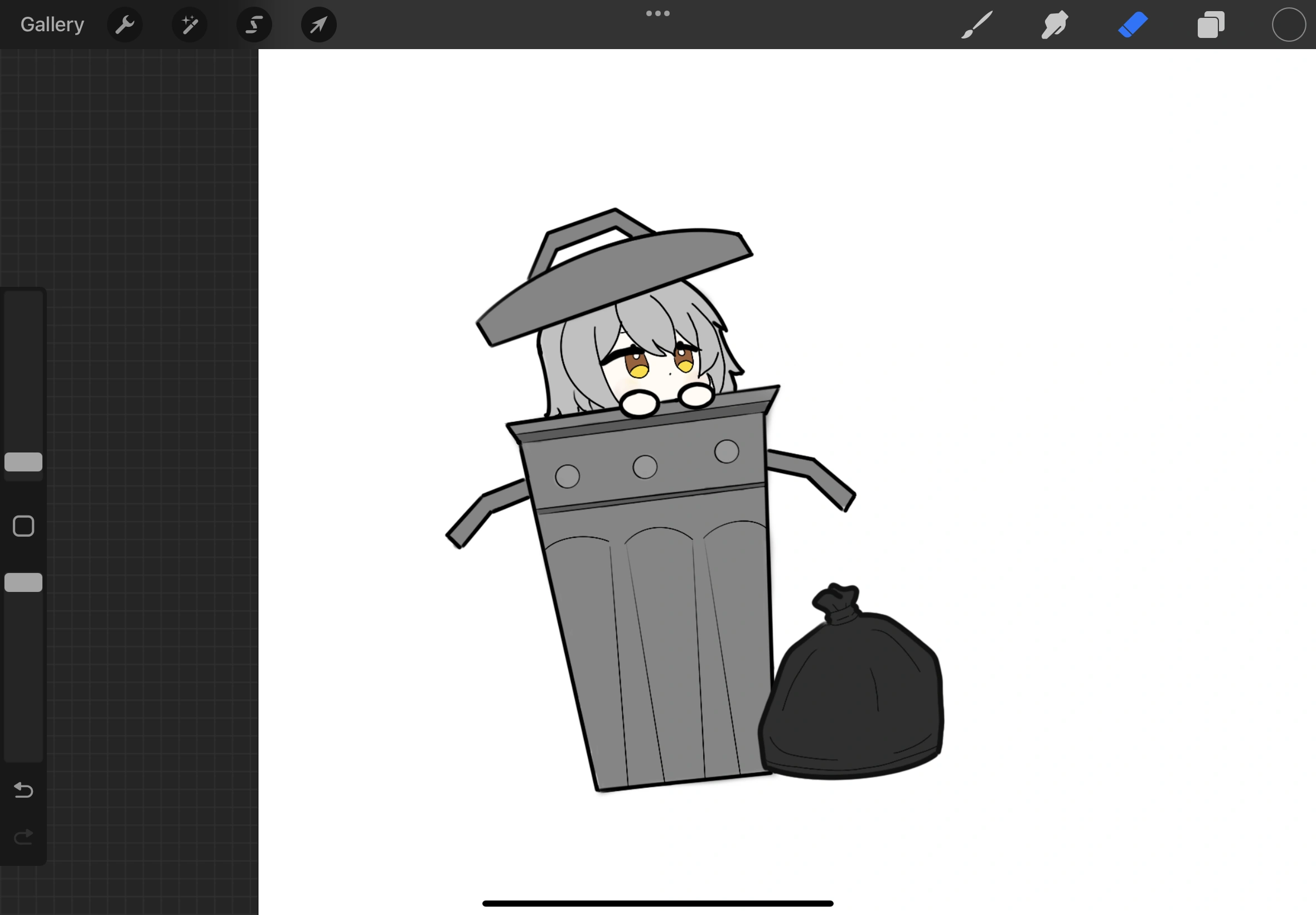Select the Paint brush tool
The width and height of the screenshot is (1316, 915).
coord(976,25)
